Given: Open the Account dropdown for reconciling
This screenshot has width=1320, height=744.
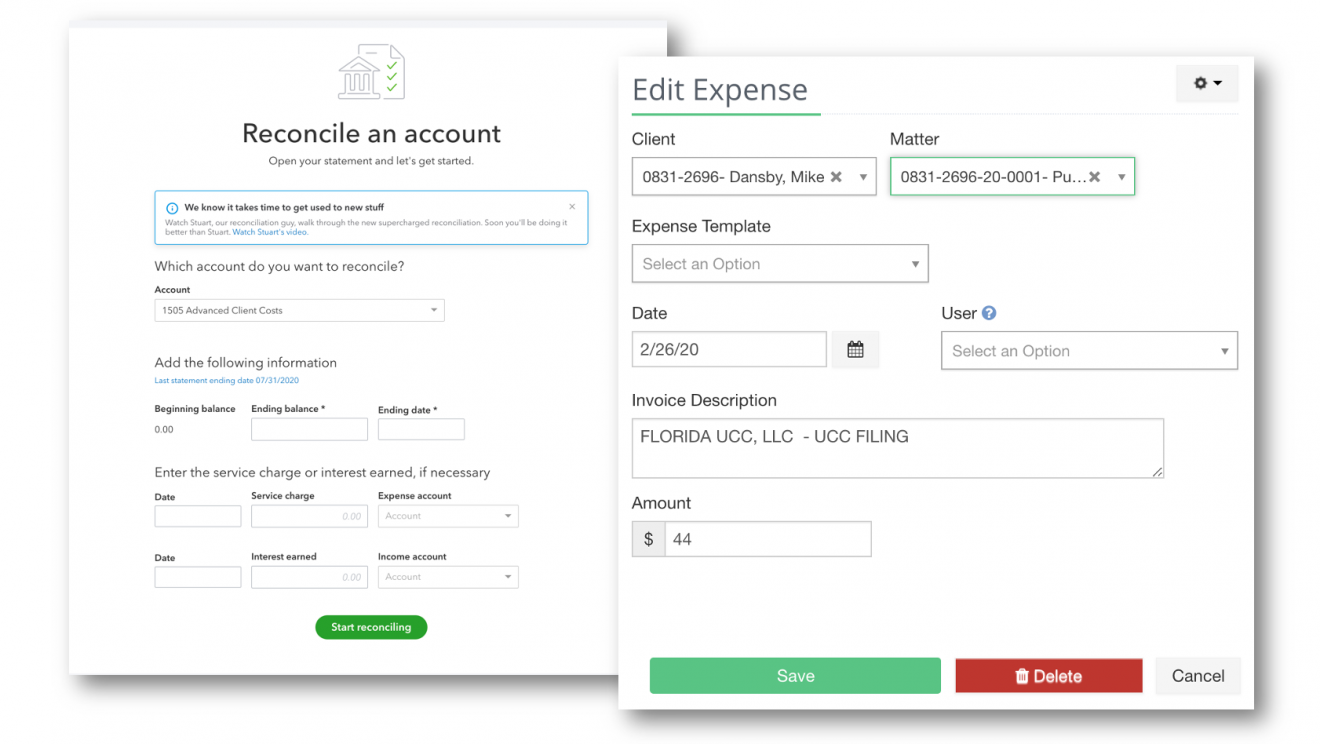Looking at the screenshot, I should 299,311.
